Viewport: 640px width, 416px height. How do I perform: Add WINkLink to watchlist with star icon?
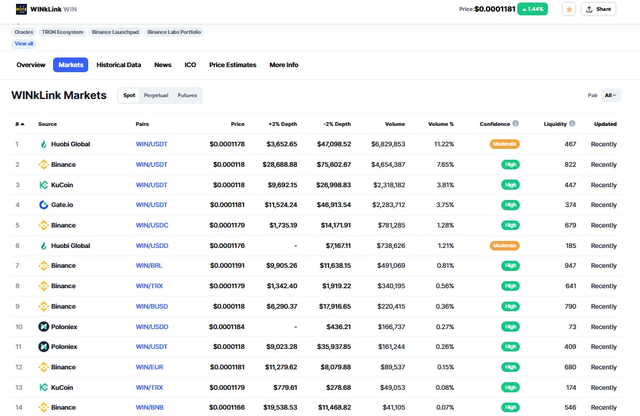point(569,9)
